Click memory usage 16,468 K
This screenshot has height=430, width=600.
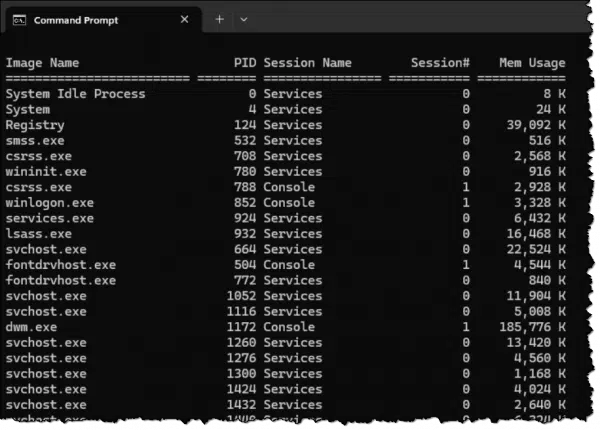[536, 234]
